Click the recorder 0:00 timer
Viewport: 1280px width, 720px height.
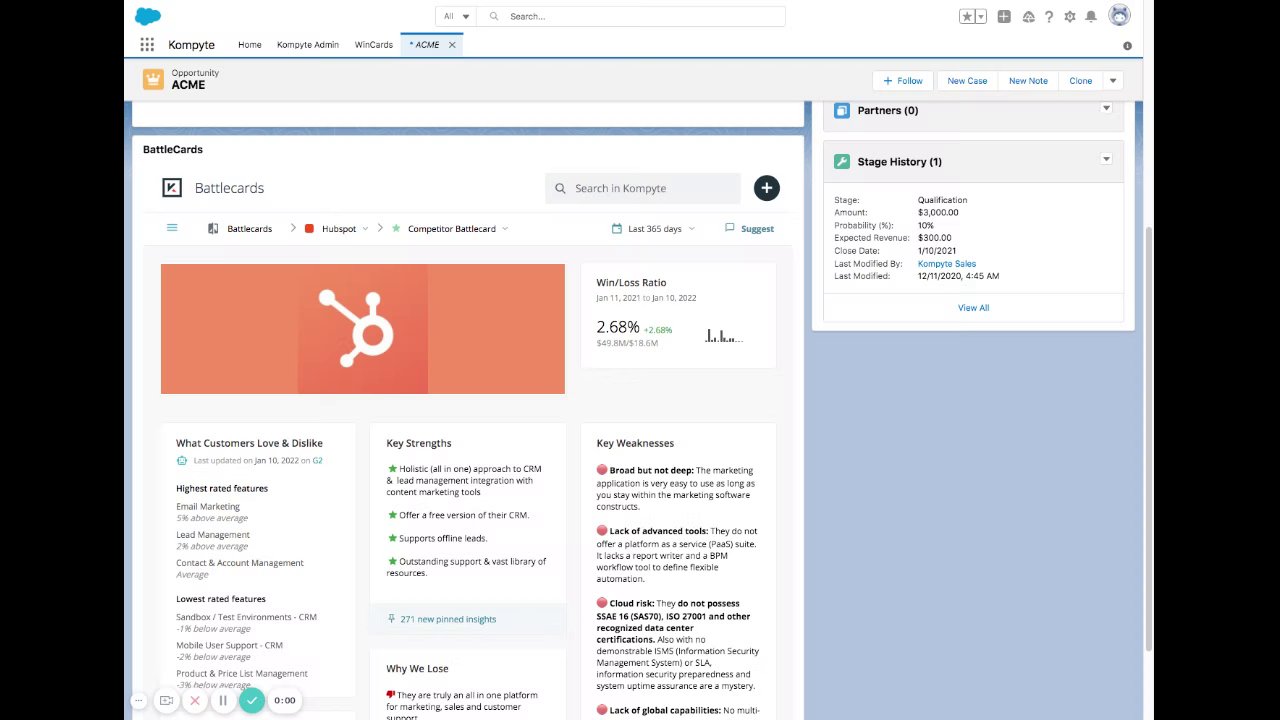point(285,701)
